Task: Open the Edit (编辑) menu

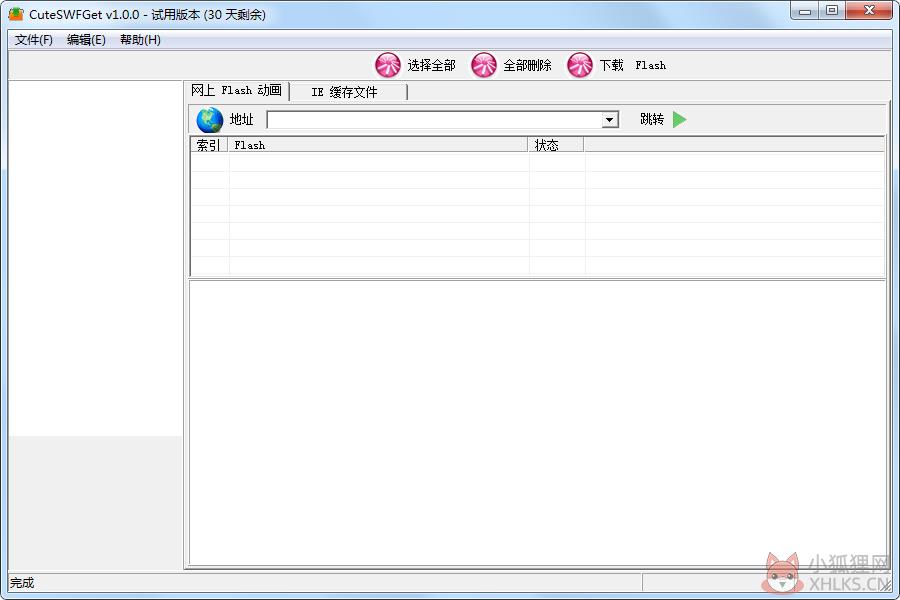Action: (86, 40)
